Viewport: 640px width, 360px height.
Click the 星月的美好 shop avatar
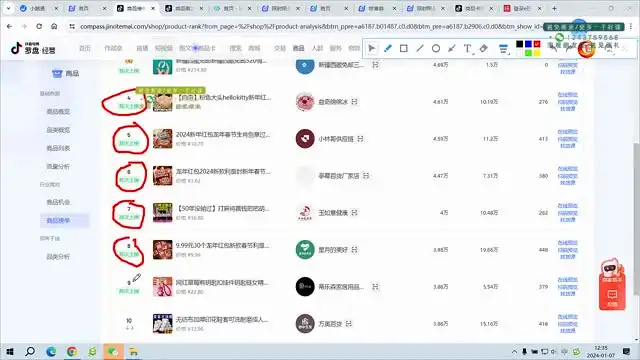pyautogui.click(x=305, y=249)
